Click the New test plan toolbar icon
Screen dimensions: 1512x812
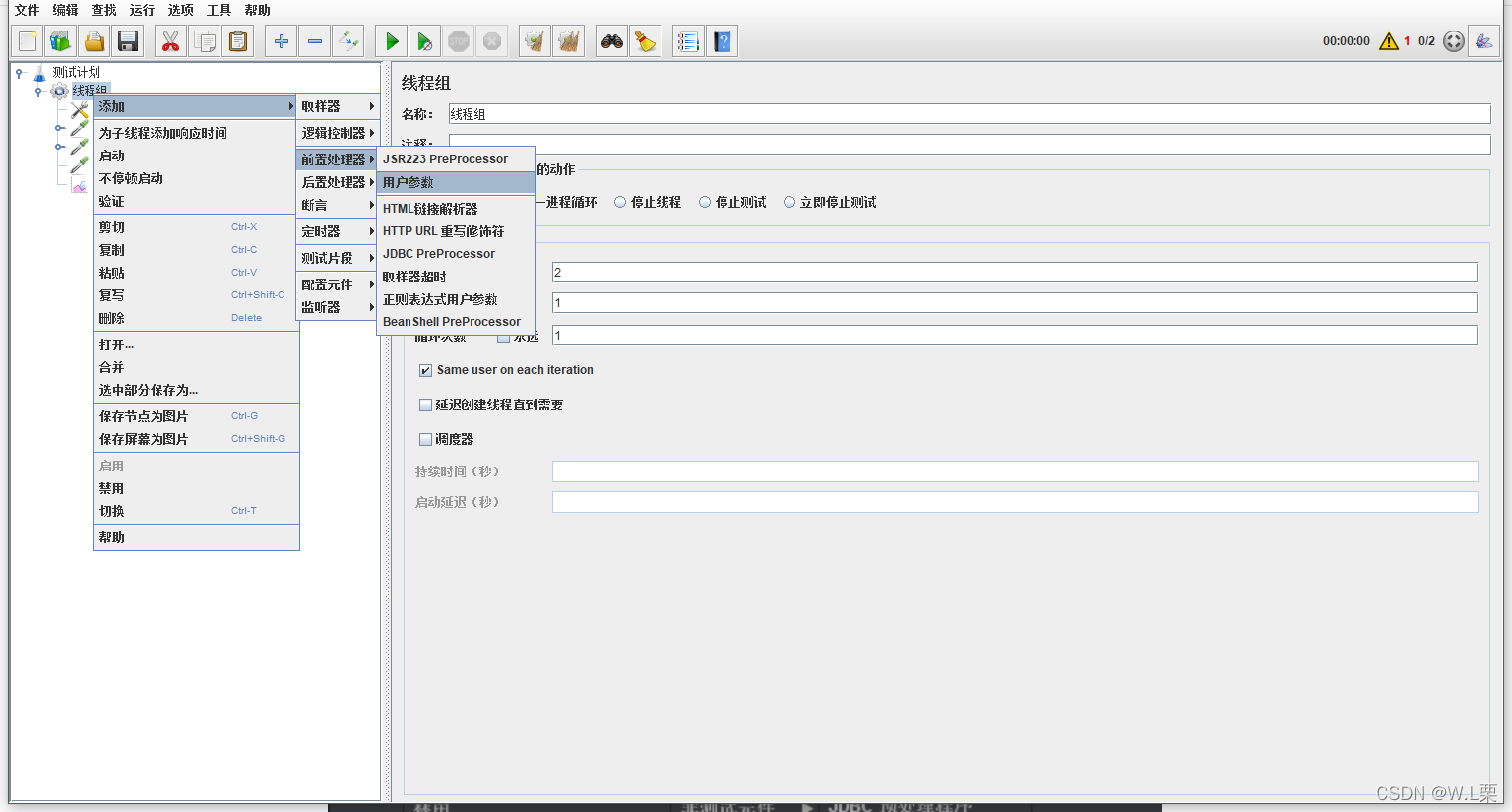coord(28,41)
